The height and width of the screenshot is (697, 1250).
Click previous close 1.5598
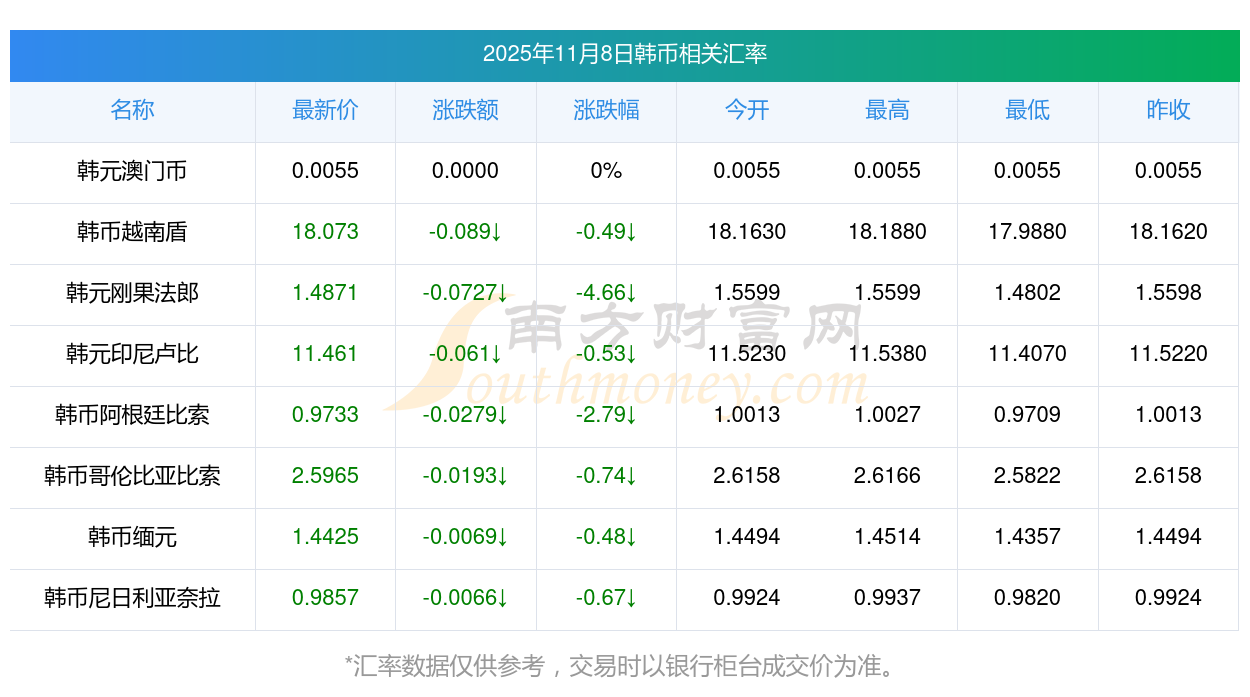pyautogui.click(x=1168, y=293)
